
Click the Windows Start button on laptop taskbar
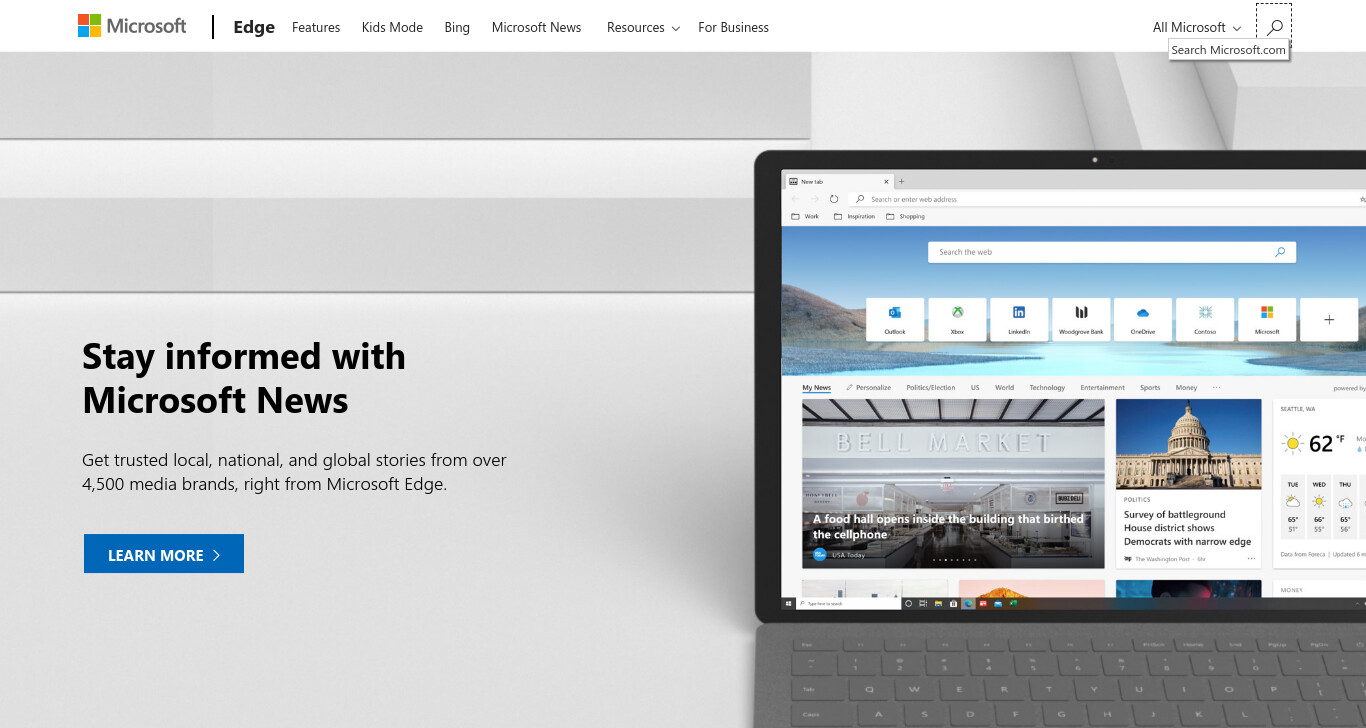pyautogui.click(x=789, y=604)
